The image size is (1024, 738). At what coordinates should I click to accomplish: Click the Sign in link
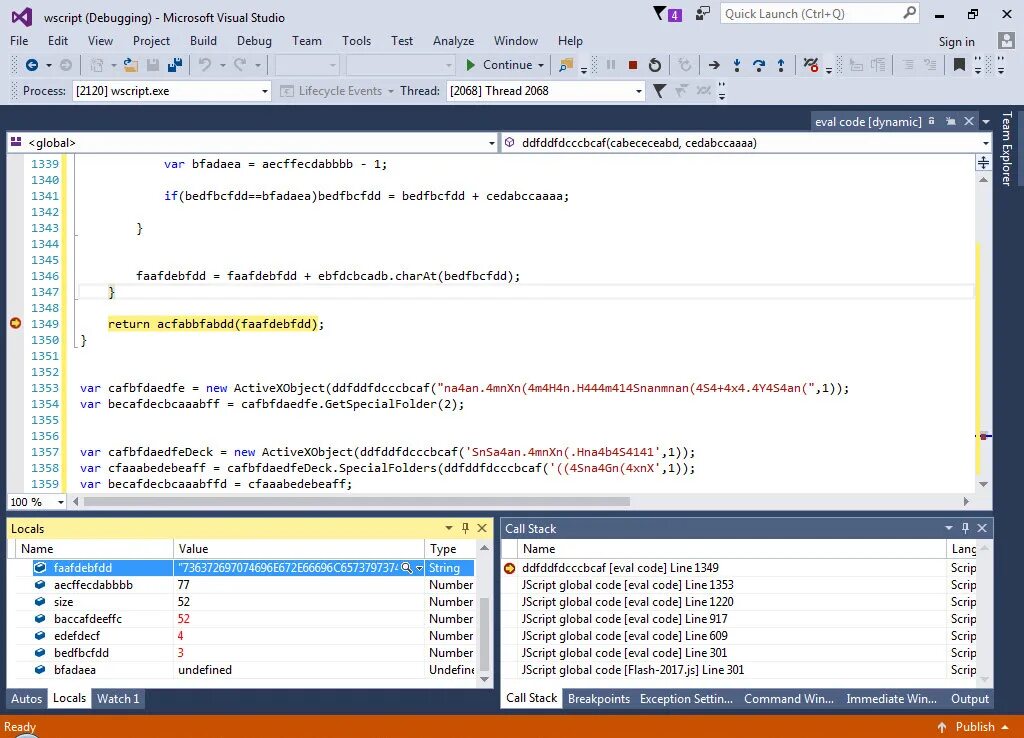pos(957,42)
